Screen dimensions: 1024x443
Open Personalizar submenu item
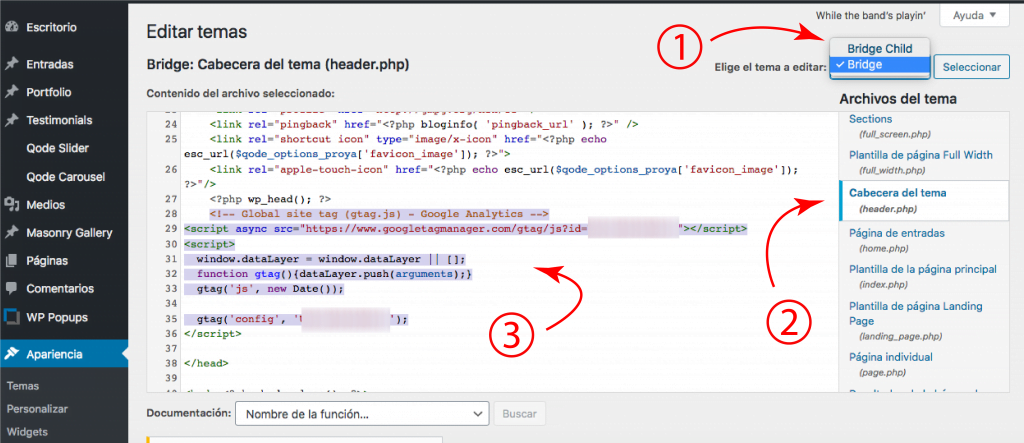click(37, 408)
